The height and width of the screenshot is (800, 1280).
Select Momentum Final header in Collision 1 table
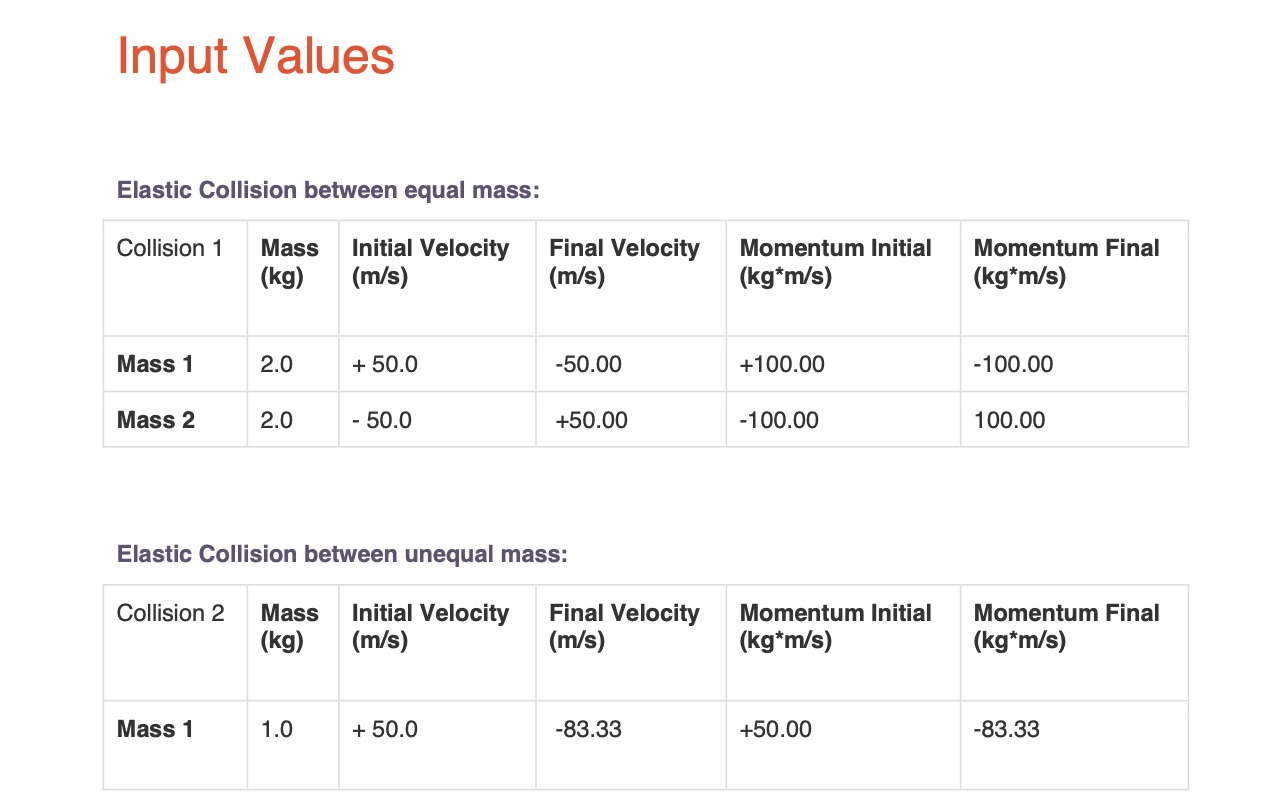(x=1066, y=262)
